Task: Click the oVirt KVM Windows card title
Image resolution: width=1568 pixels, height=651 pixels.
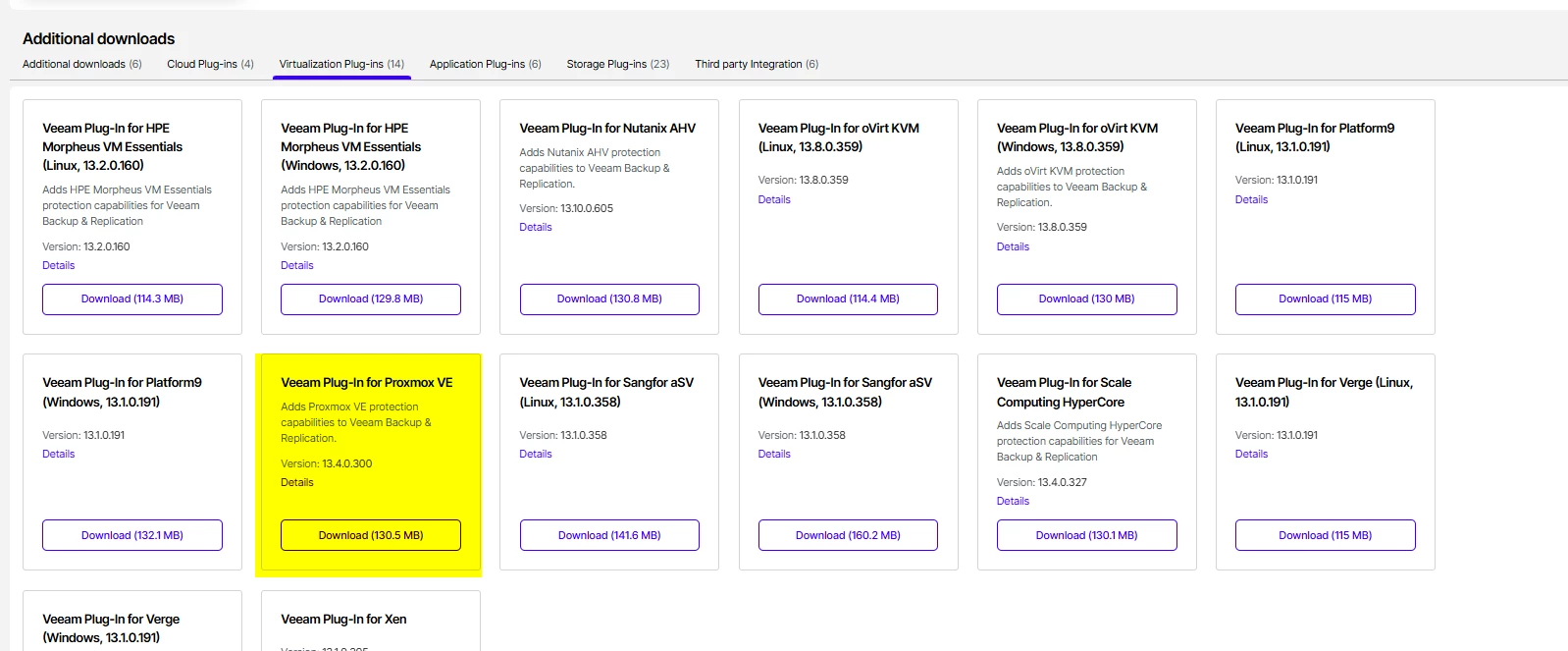Action: pyautogui.click(x=1077, y=137)
